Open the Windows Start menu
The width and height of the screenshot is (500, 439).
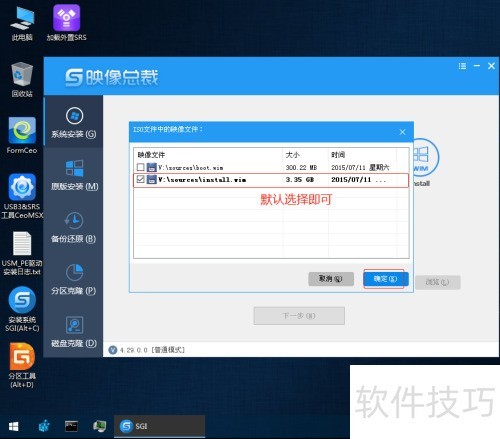pos(14,426)
